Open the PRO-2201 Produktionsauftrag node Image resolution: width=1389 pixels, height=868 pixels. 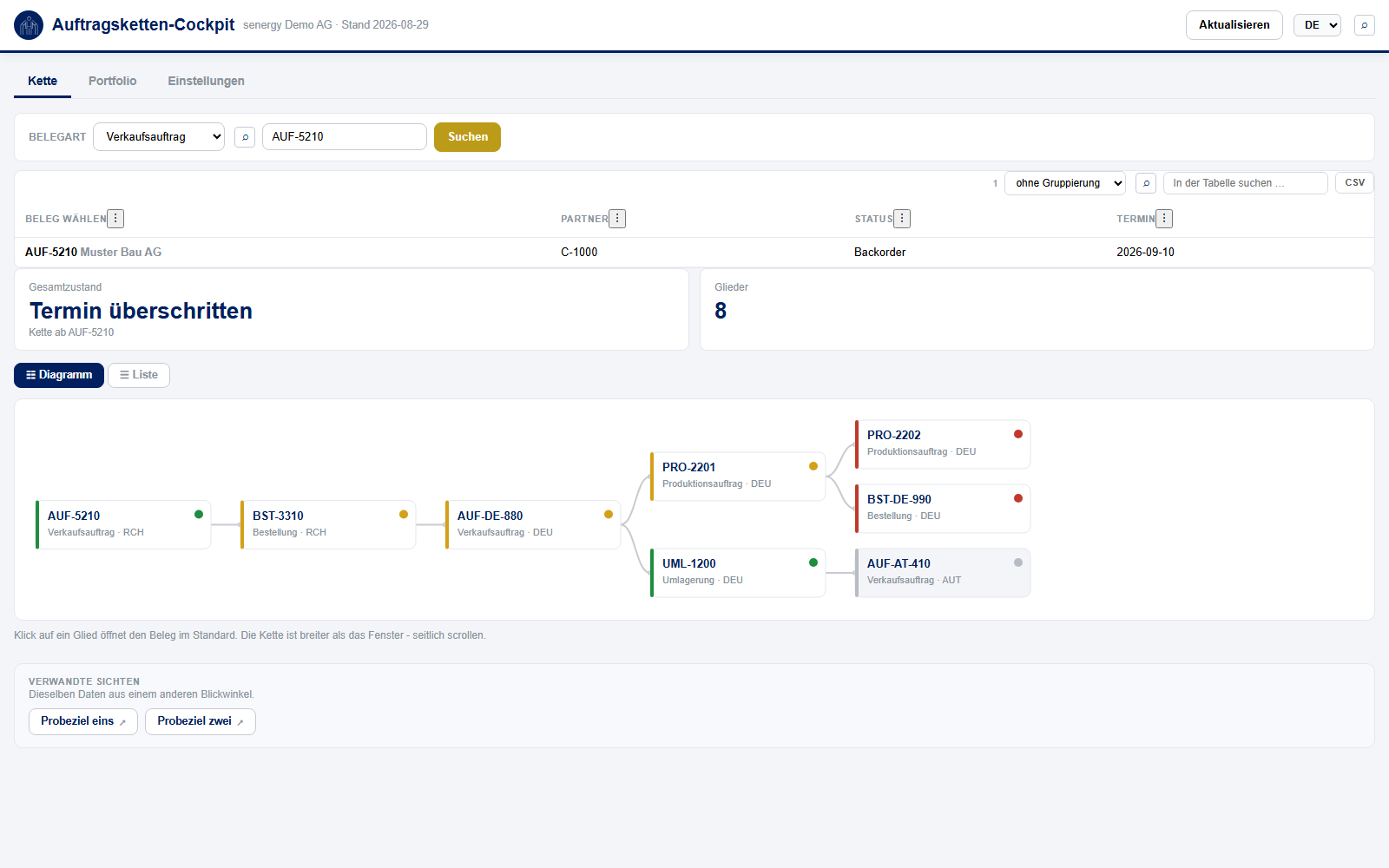point(738,477)
